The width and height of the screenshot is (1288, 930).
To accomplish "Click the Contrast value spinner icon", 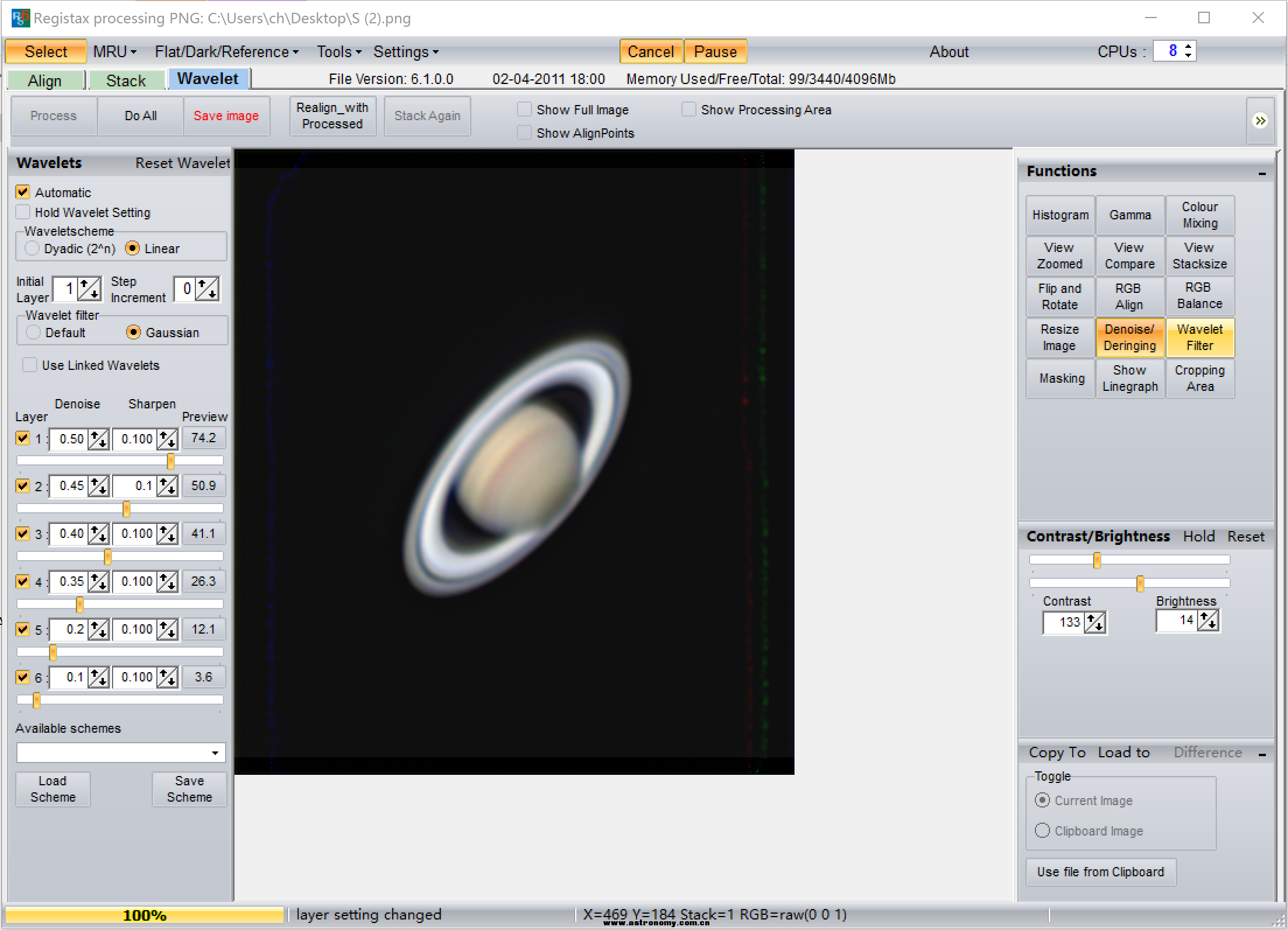I will pos(1095,623).
